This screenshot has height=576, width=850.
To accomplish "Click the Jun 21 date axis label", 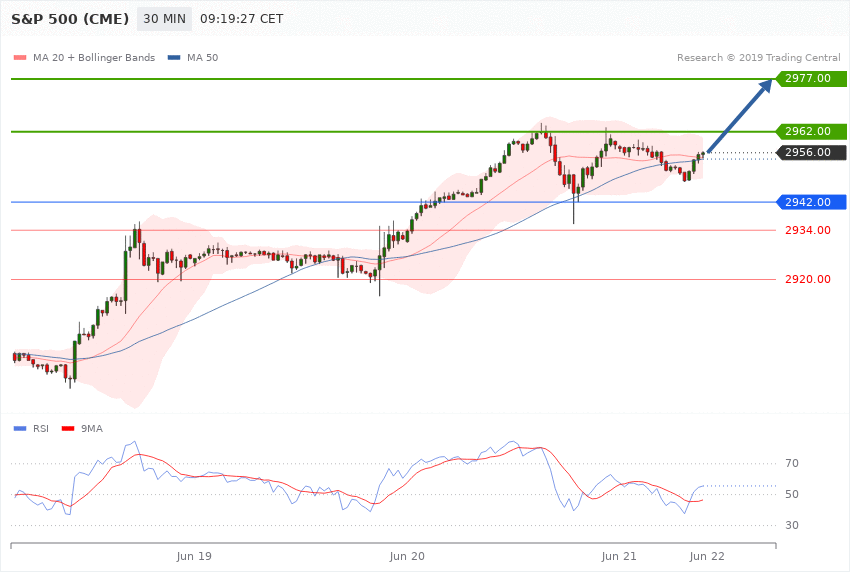I will tap(619, 556).
